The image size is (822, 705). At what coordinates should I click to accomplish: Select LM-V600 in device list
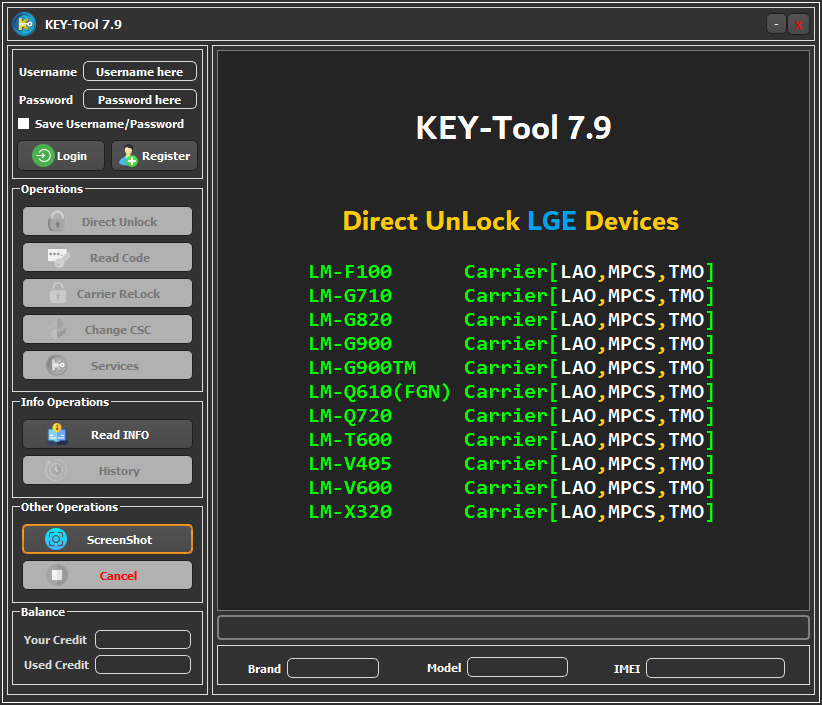[x=350, y=488]
